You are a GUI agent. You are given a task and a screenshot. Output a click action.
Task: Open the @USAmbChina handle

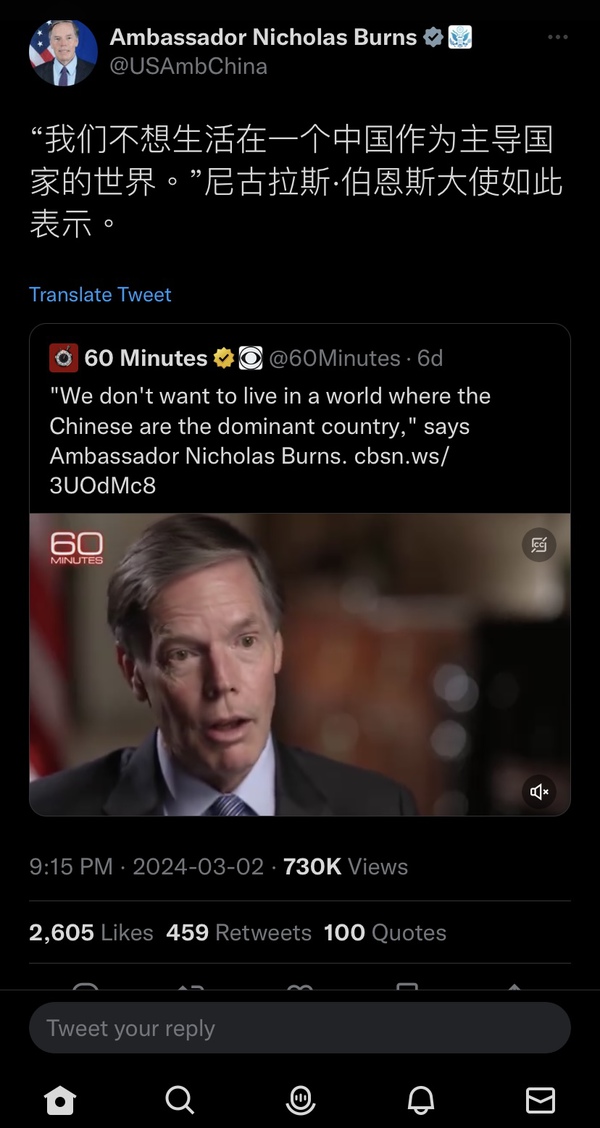pyautogui.click(x=188, y=66)
